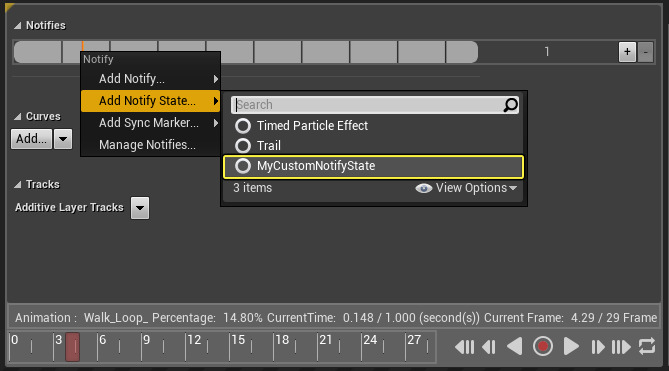Pick MyCustomNotifyState from the list
Image resolution: width=669 pixels, height=371 pixels.
(x=373, y=166)
